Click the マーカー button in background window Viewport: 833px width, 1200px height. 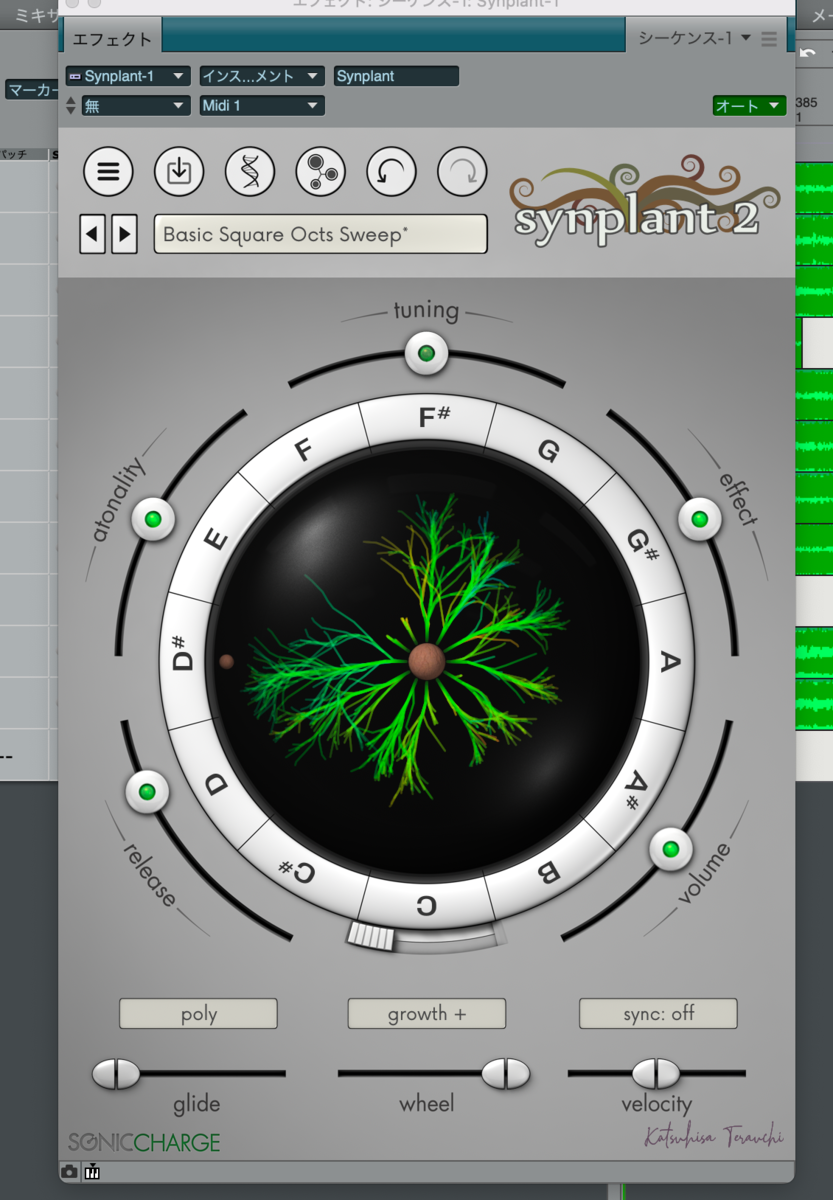tap(30, 90)
